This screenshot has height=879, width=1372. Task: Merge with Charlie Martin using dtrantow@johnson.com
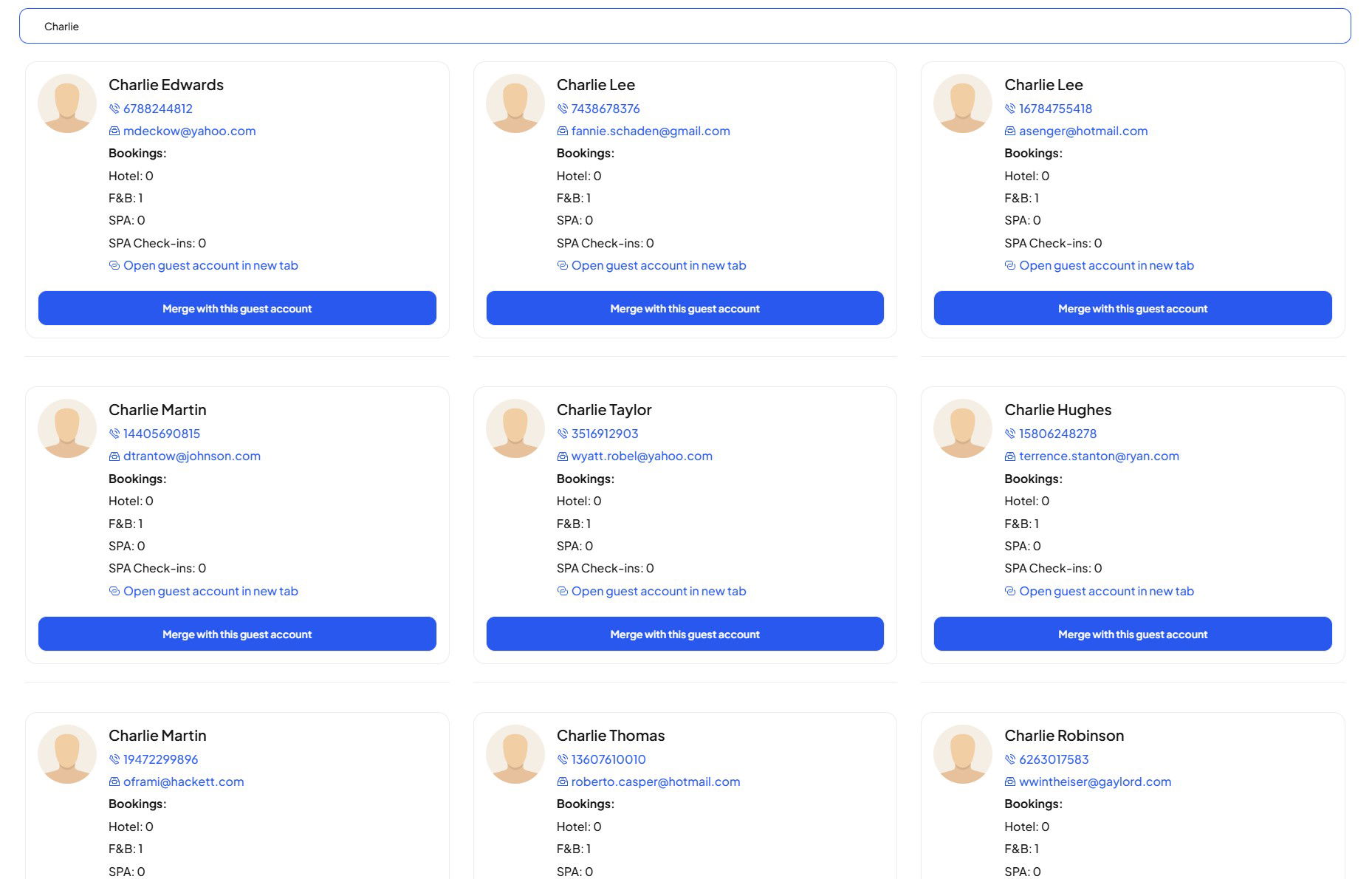coord(237,634)
